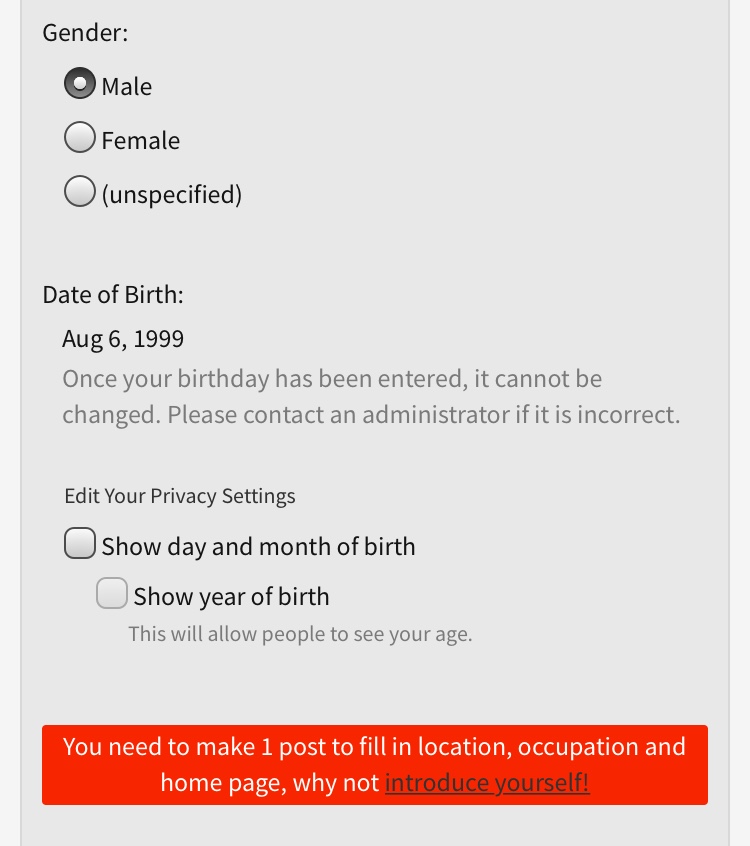Viewport: 750px width, 846px height.
Task: Click the Show day and month of birth label
Action: tap(258, 547)
